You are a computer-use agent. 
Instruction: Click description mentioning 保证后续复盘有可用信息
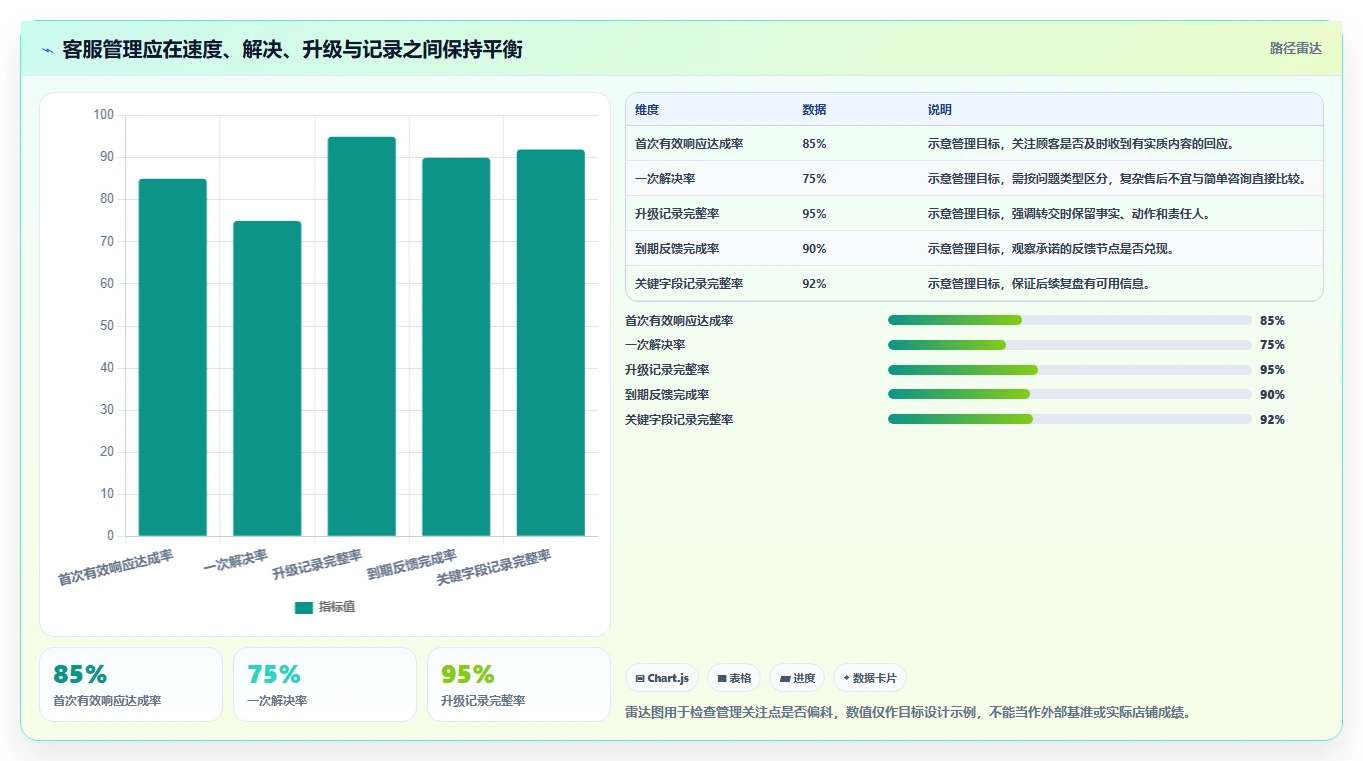click(1039, 284)
